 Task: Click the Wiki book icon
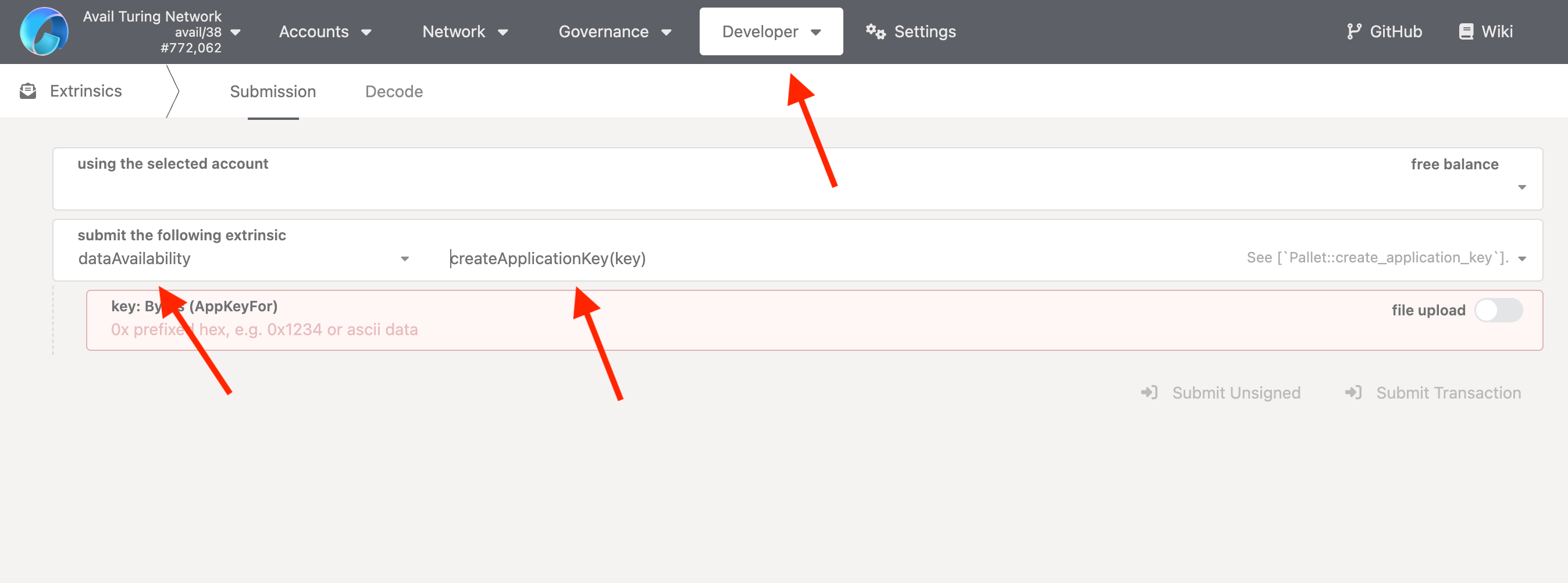[x=1466, y=31]
